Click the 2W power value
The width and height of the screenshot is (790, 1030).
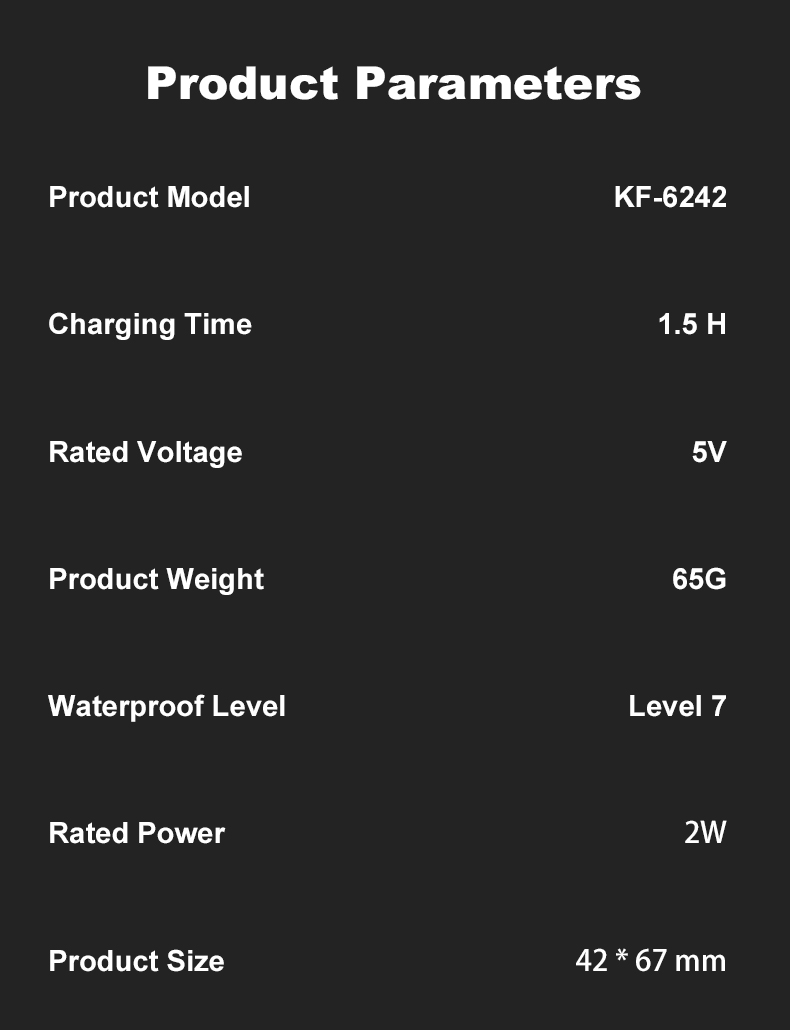[x=705, y=833]
